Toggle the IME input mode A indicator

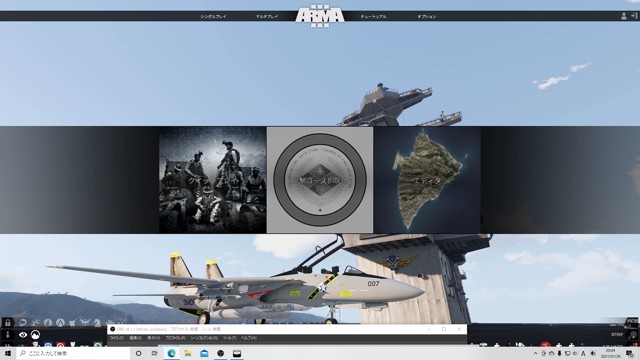click(x=583, y=353)
